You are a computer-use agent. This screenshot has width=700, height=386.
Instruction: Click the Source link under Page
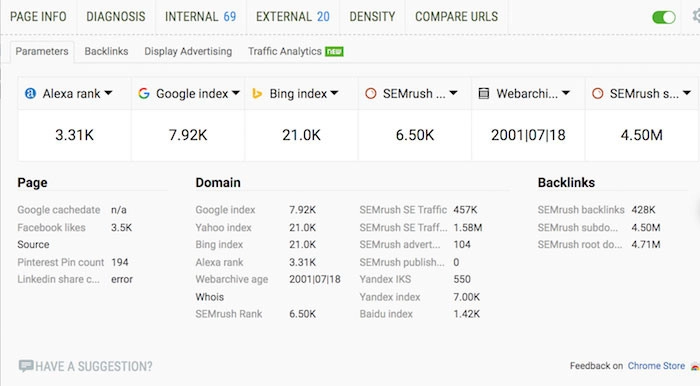pyautogui.click(x=33, y=245)
